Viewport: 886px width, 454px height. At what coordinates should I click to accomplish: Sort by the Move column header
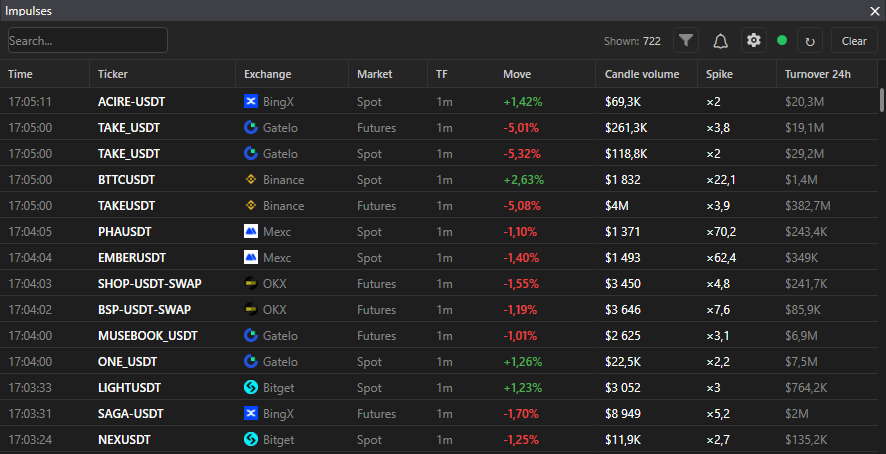(x=517, y=74)
